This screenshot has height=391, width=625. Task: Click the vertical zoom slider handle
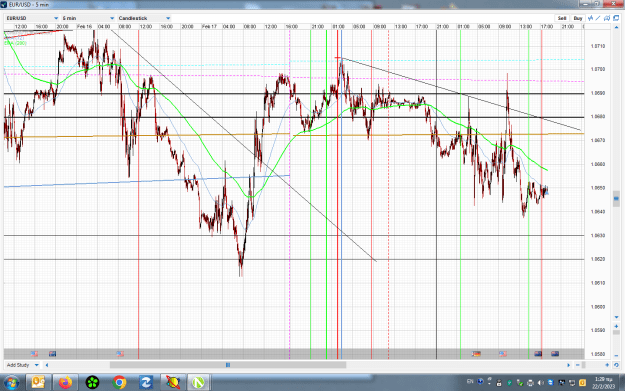[x=616, y=332]
